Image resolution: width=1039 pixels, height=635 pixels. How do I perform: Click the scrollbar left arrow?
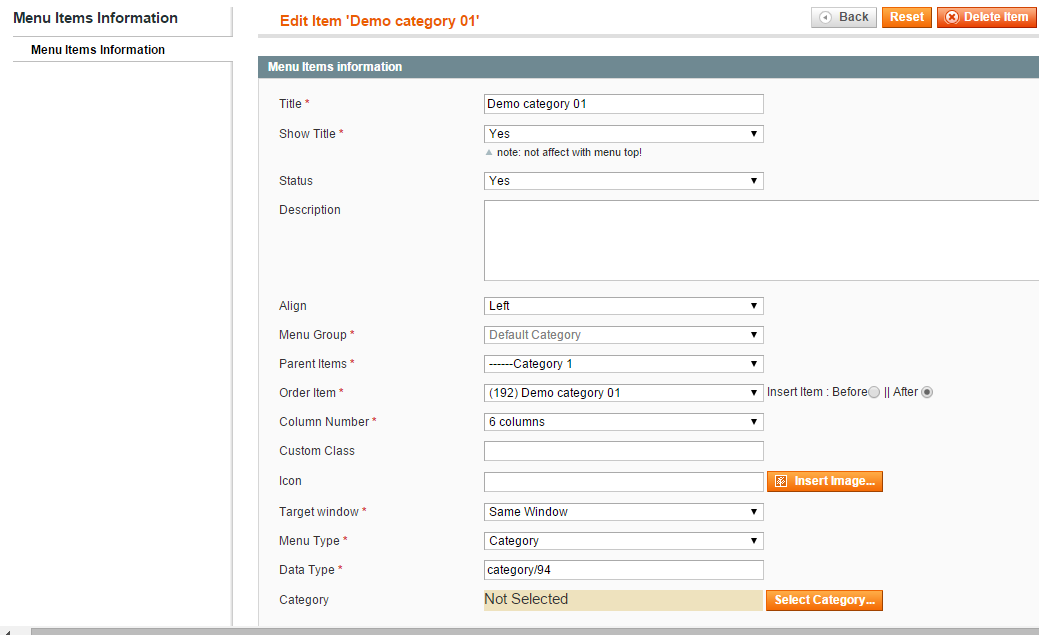click(x=7, y=632)
